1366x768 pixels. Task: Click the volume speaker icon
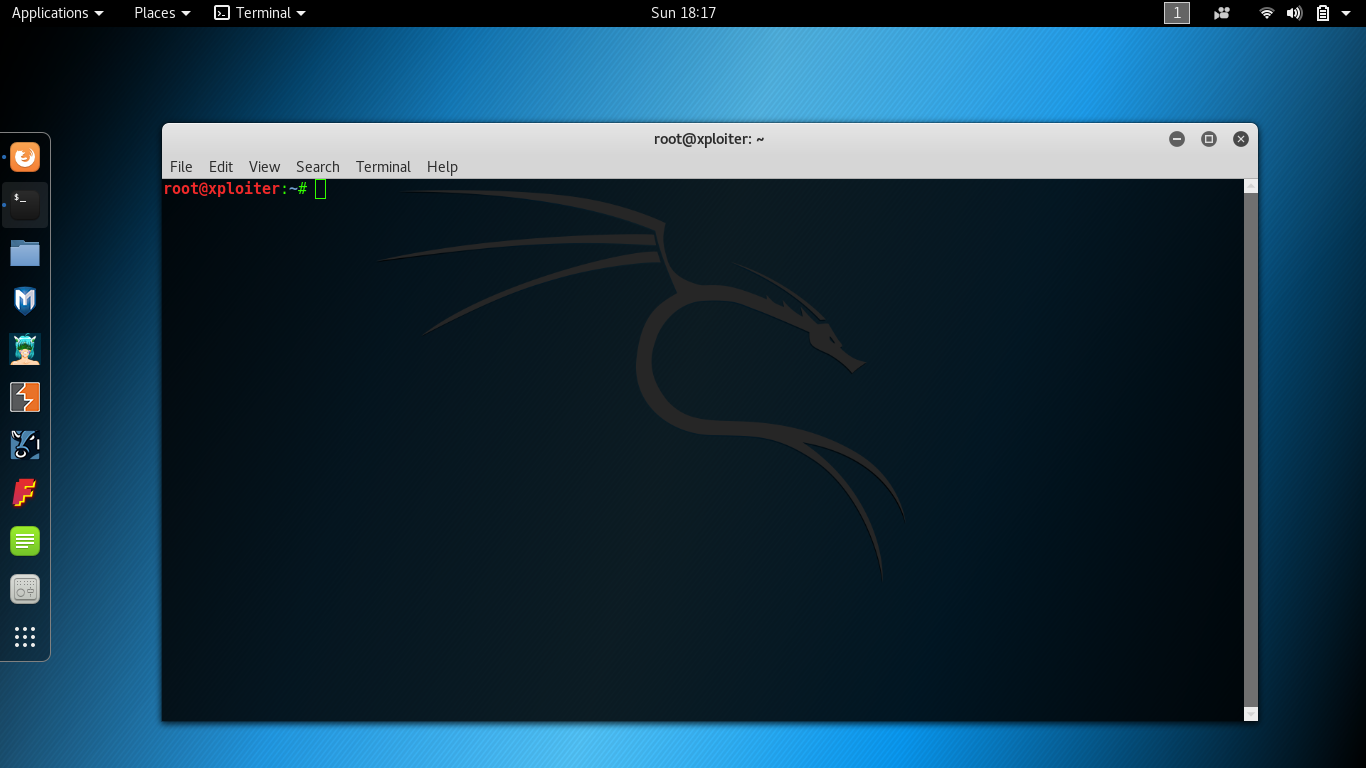click(x=1294, y=13)
